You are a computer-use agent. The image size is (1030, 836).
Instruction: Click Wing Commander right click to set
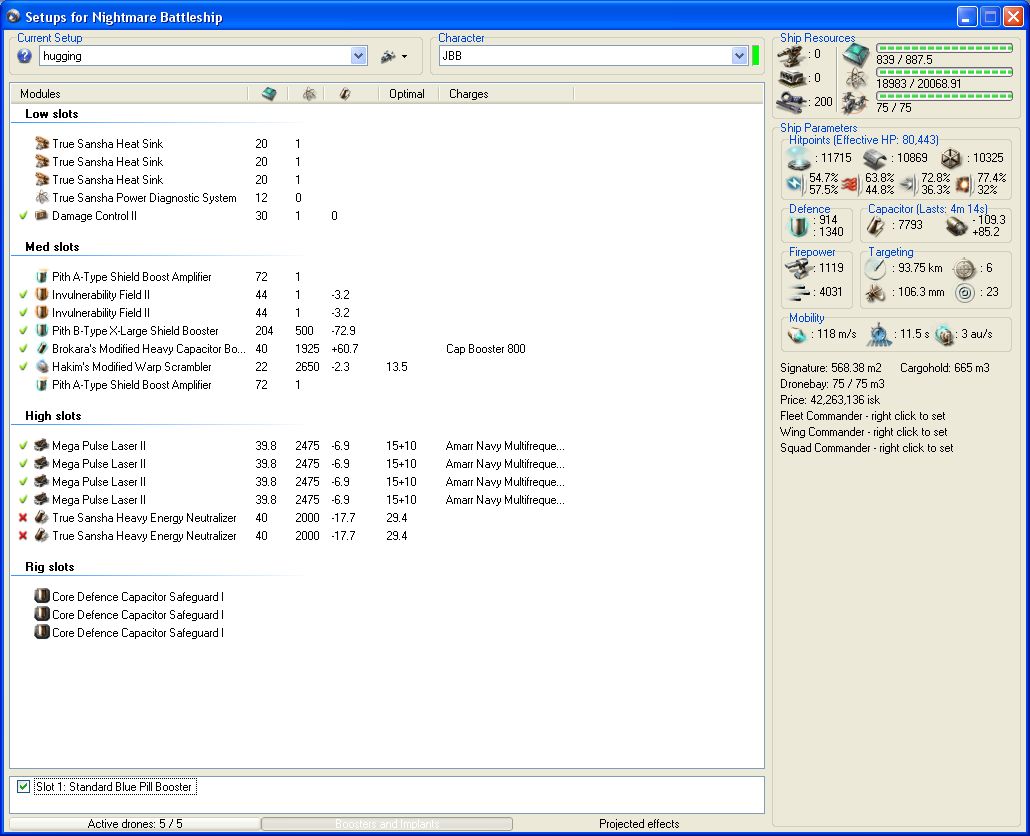pos(864,431)
